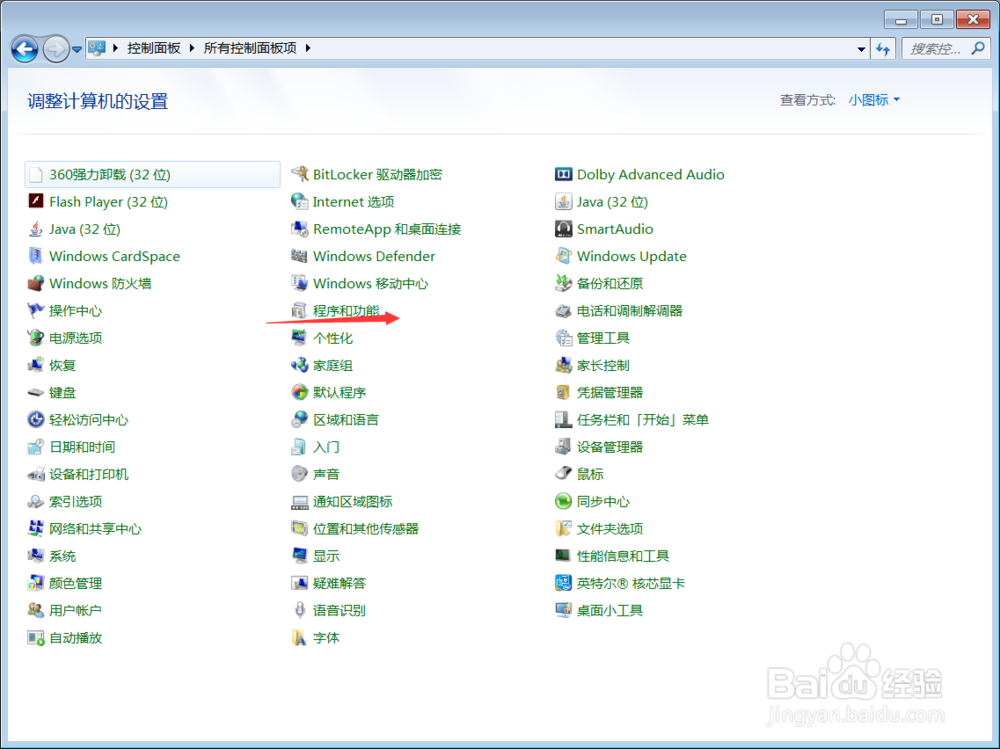
Task: Open the 疑难解答 link
Action: point(339,583)
